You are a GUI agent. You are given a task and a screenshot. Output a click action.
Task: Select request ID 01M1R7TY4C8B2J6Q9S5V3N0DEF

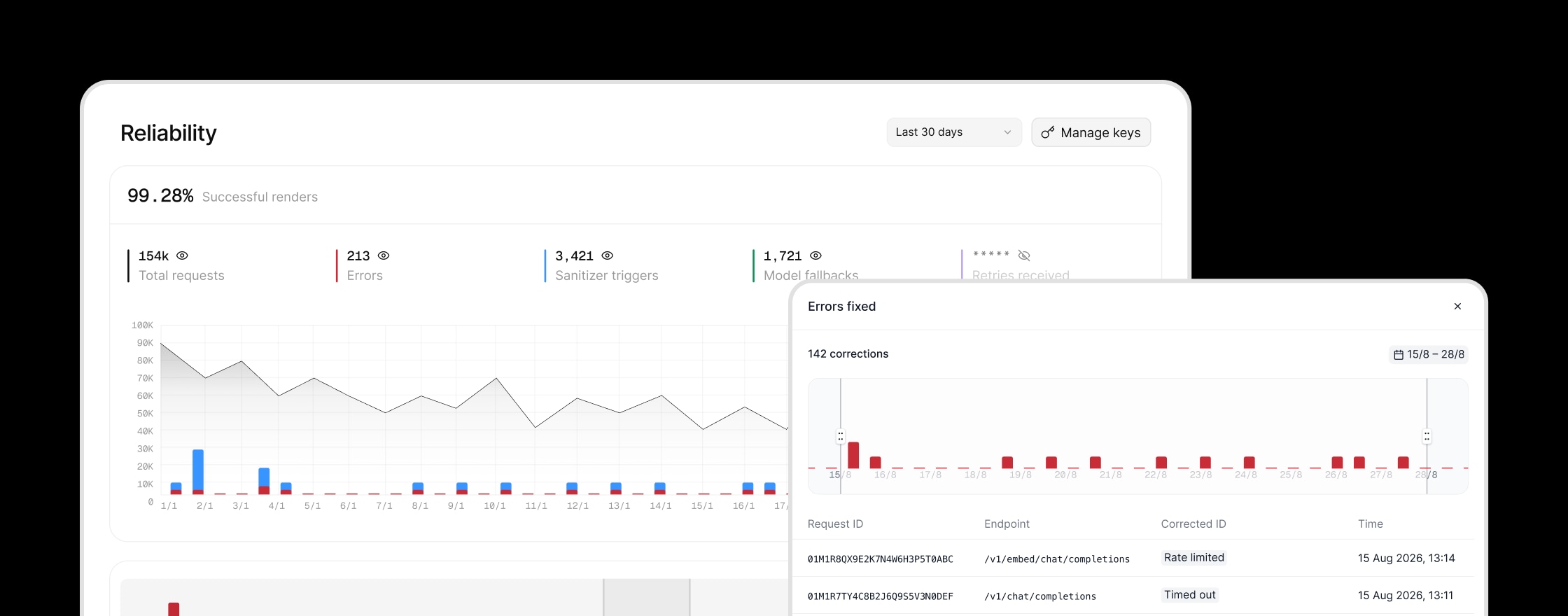(881, 596)
